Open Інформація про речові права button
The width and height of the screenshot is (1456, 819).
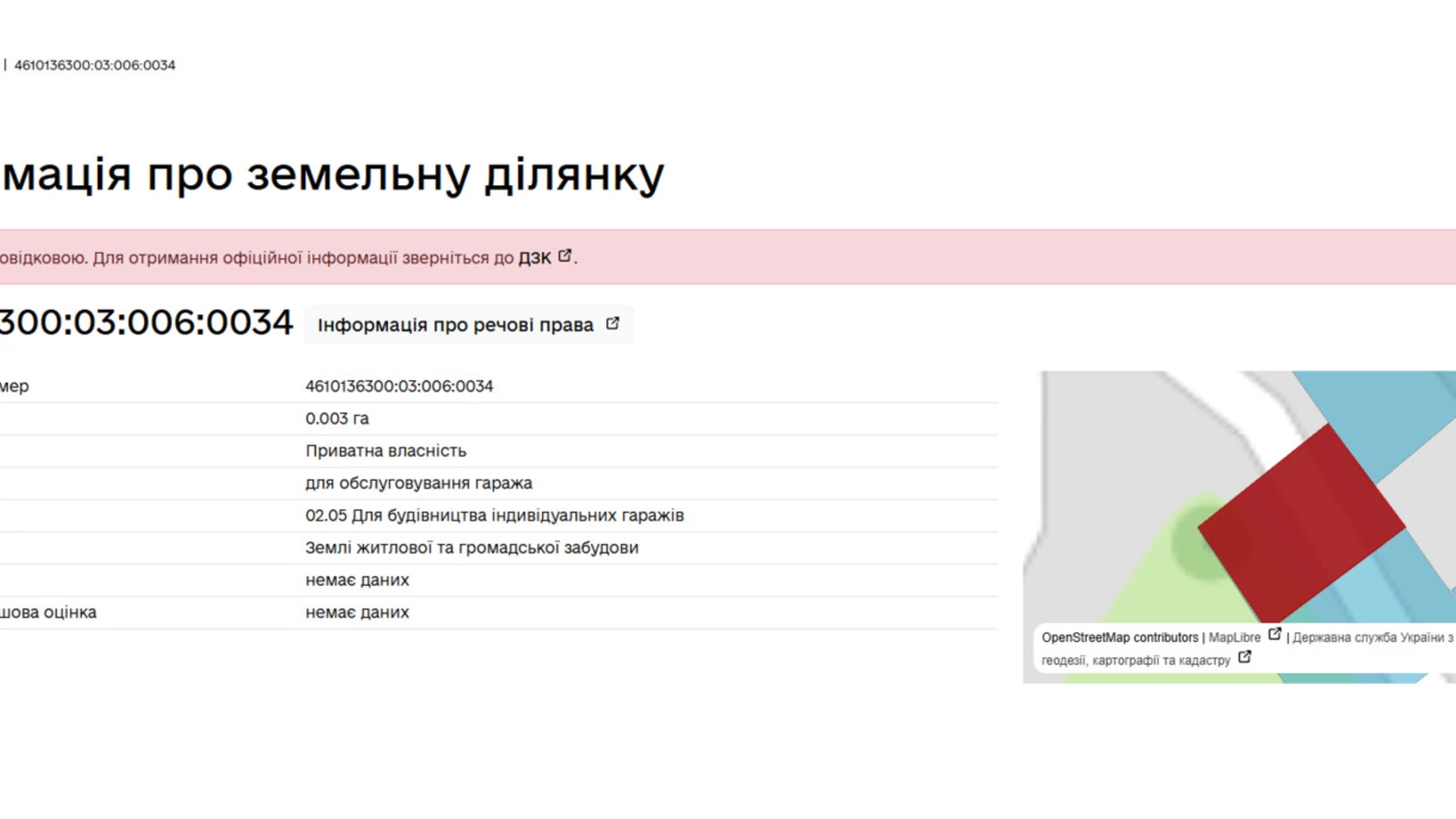pyautogui.click(x=469, y=324)
